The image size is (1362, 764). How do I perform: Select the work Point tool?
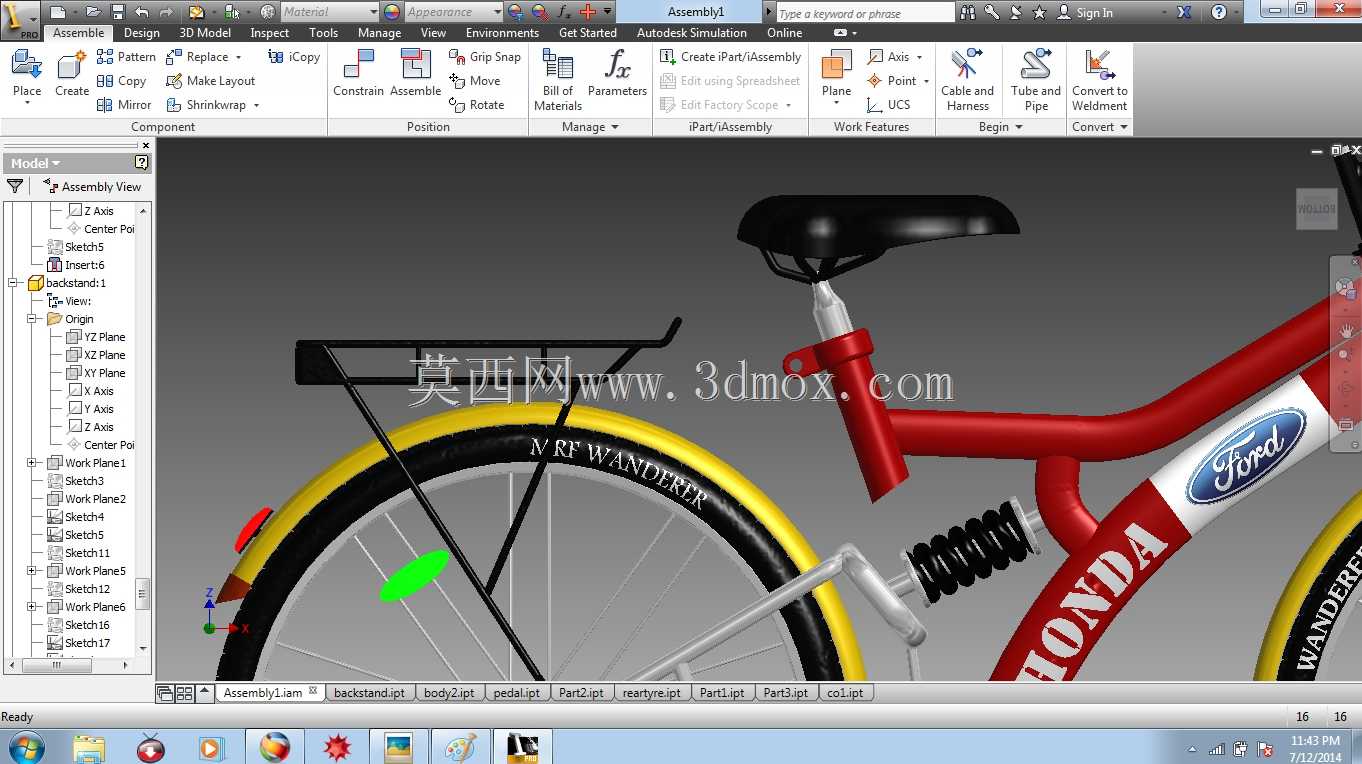point(892,81)
